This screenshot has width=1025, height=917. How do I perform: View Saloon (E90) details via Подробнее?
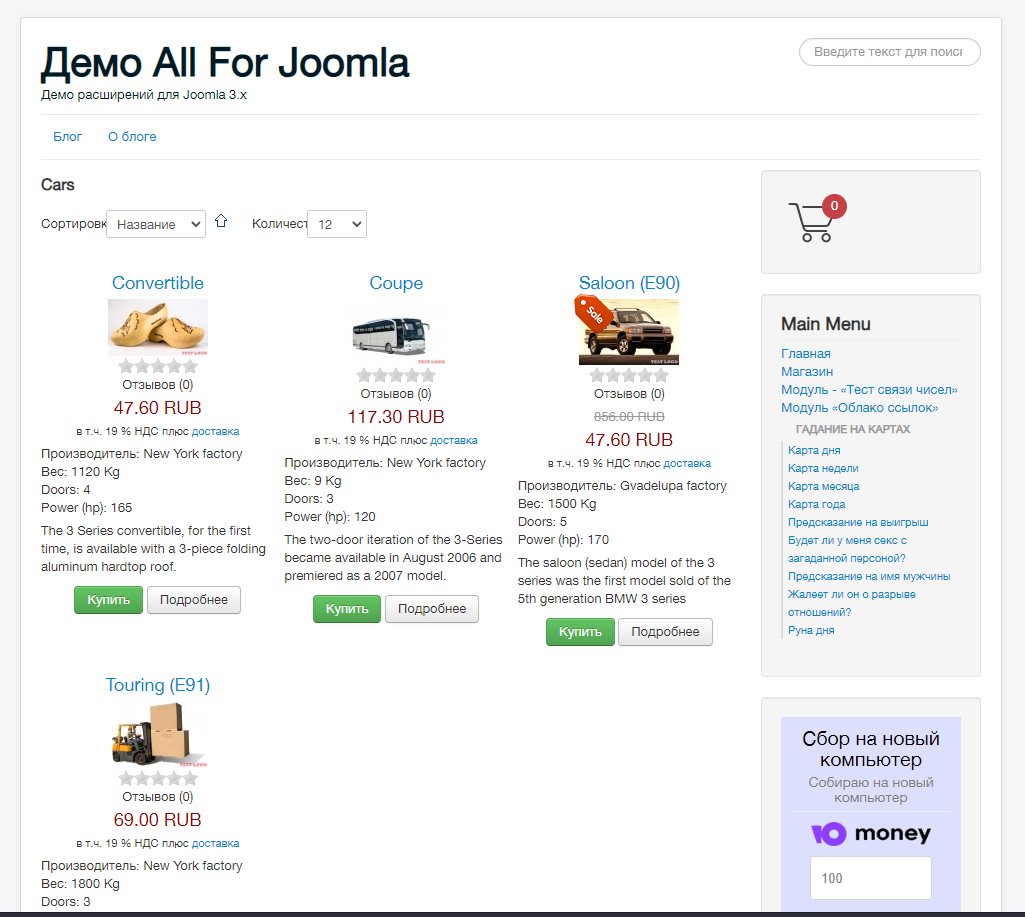(x=665, y=632)
